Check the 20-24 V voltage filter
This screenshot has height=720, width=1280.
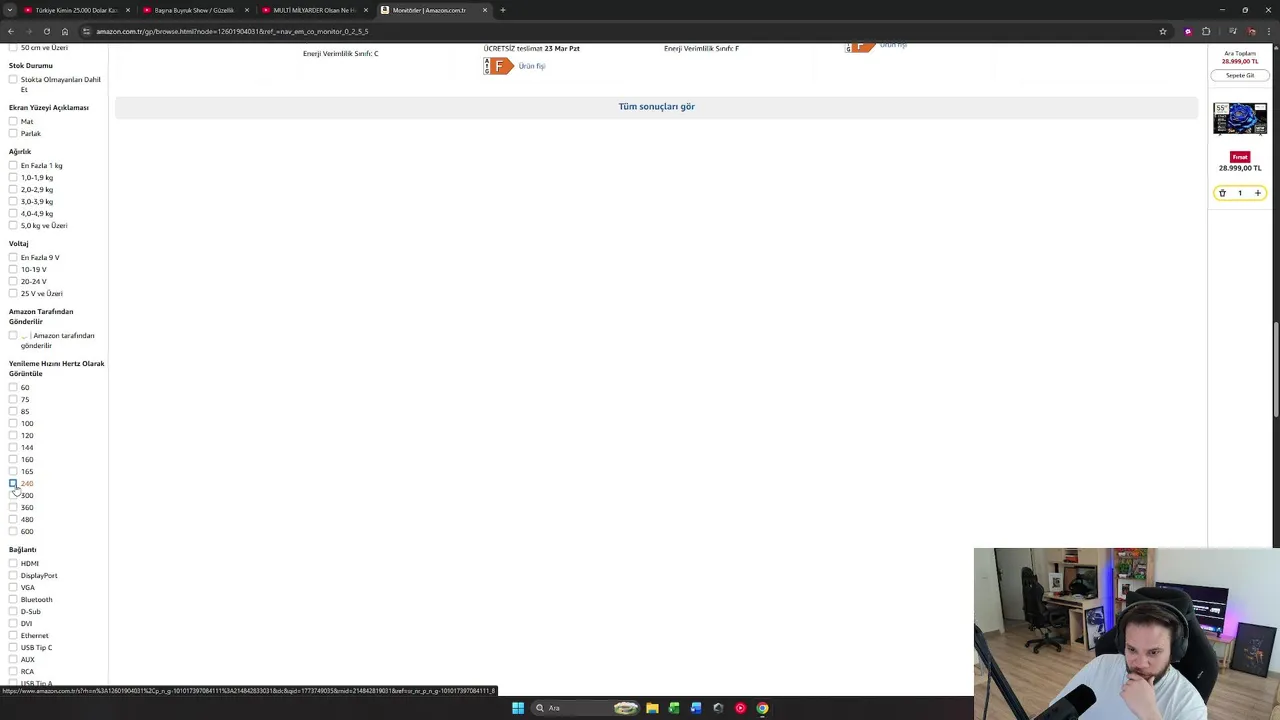(13, 281)
